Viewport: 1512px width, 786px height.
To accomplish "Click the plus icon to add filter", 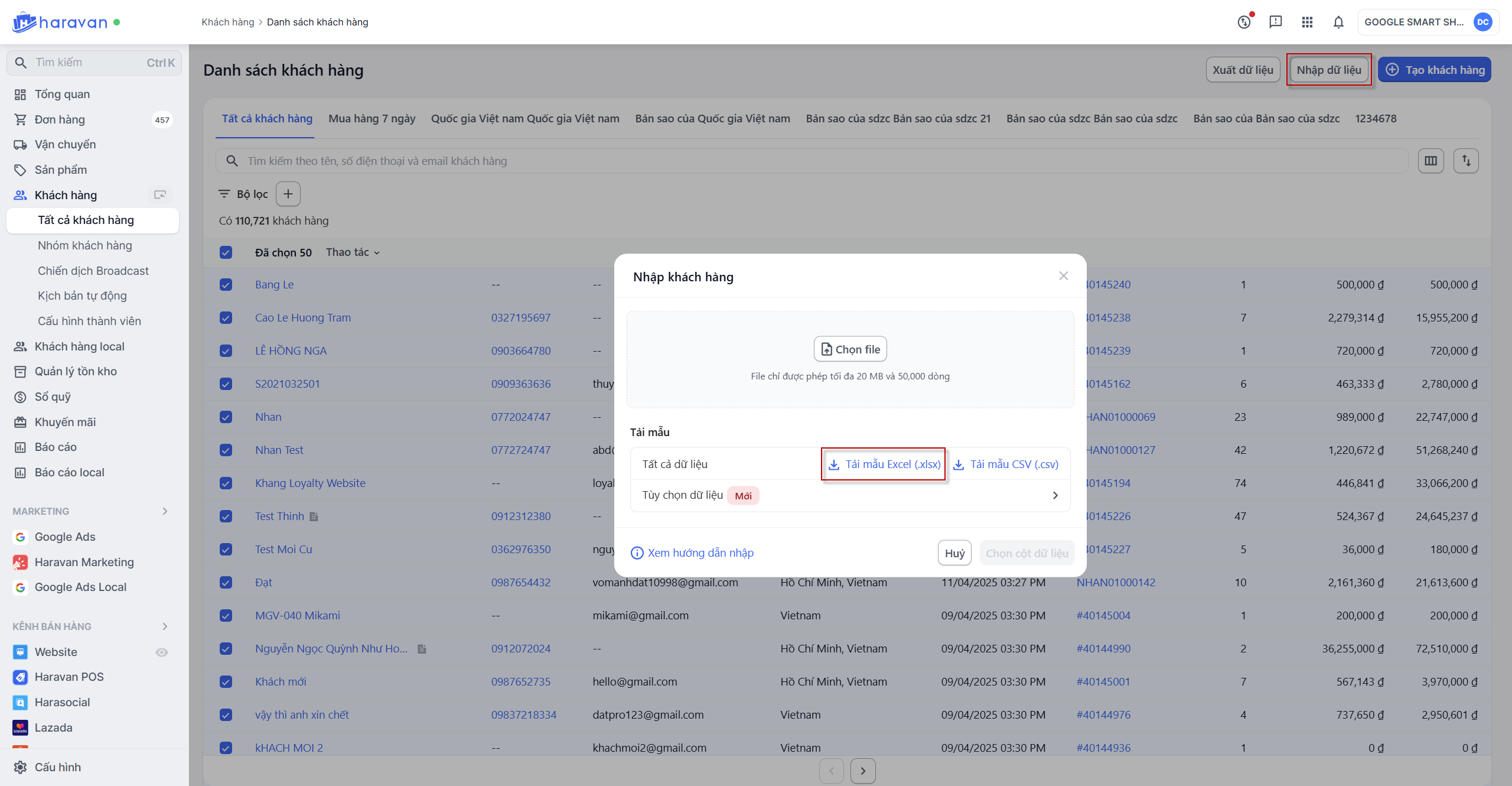I will click(288, 194).
